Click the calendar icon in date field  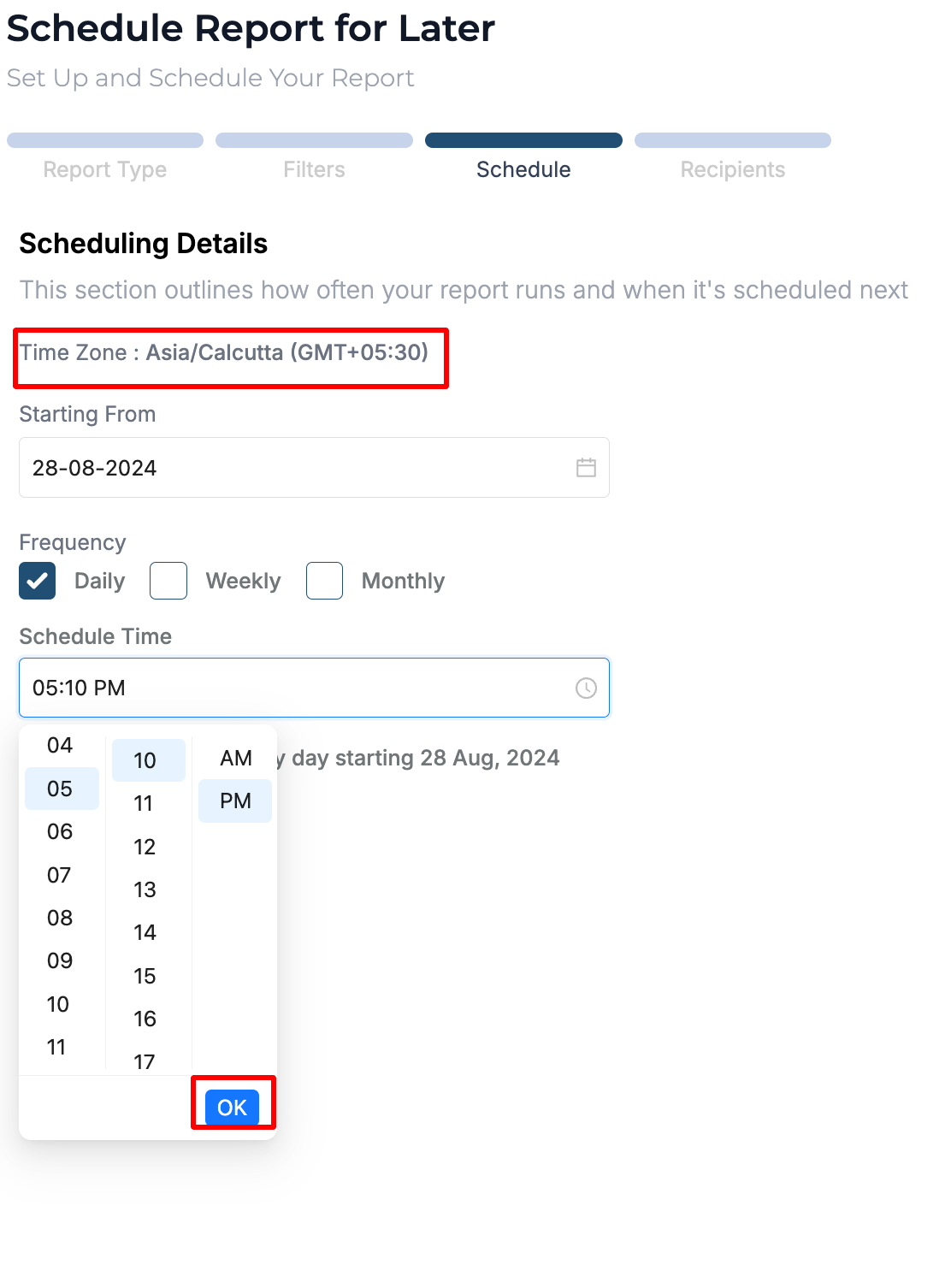586,468
